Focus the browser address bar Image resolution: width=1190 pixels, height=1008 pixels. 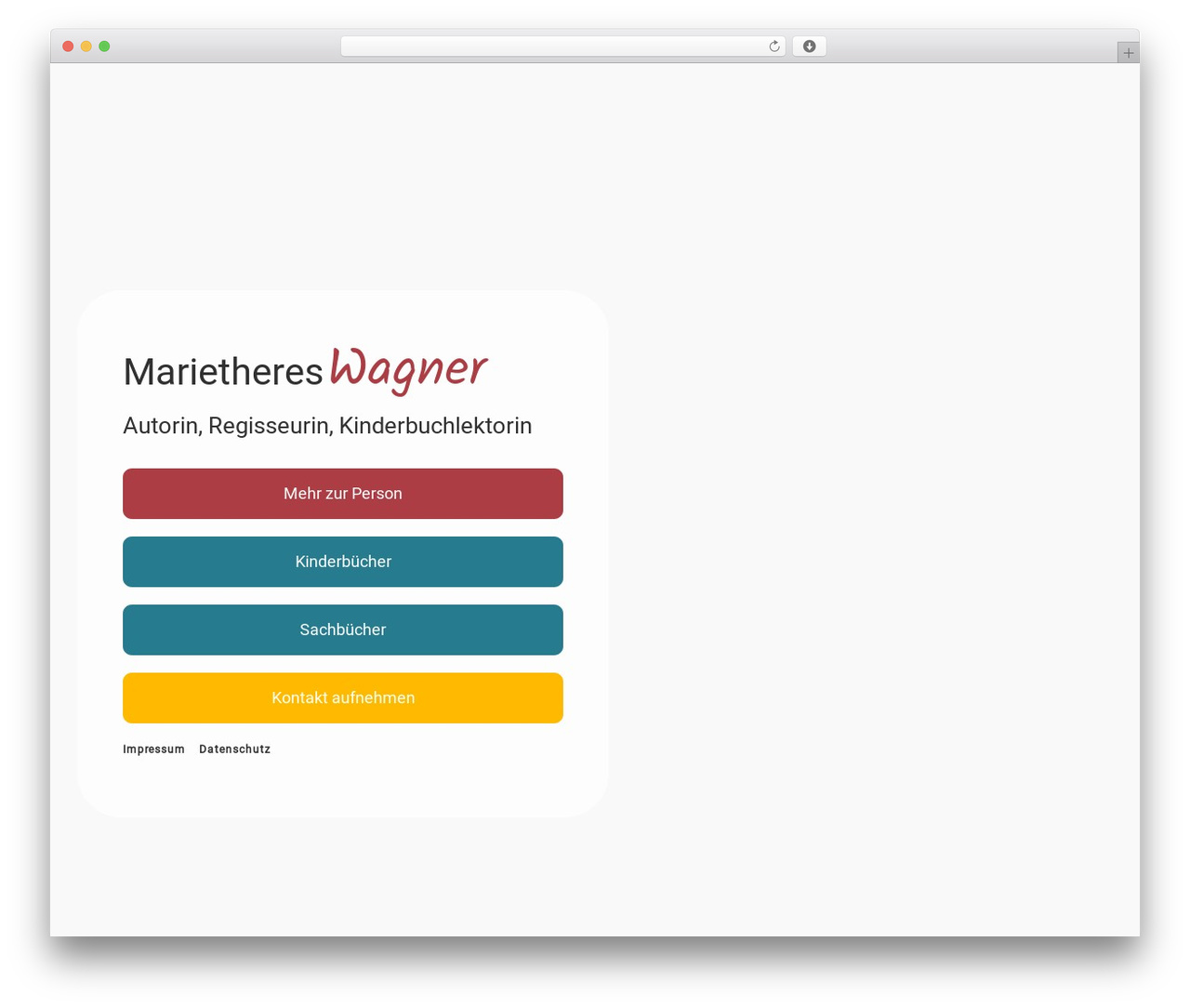tap(562, 46)
